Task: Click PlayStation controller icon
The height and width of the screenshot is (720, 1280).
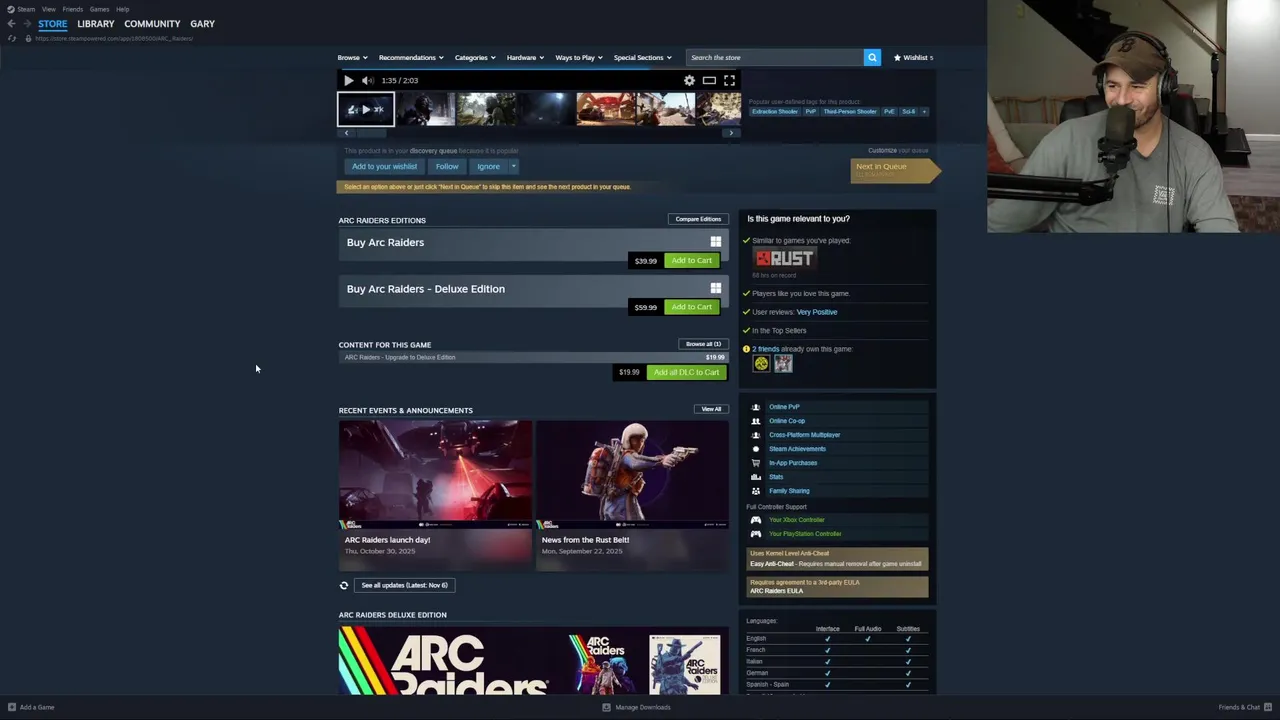Action: (755, 534)
